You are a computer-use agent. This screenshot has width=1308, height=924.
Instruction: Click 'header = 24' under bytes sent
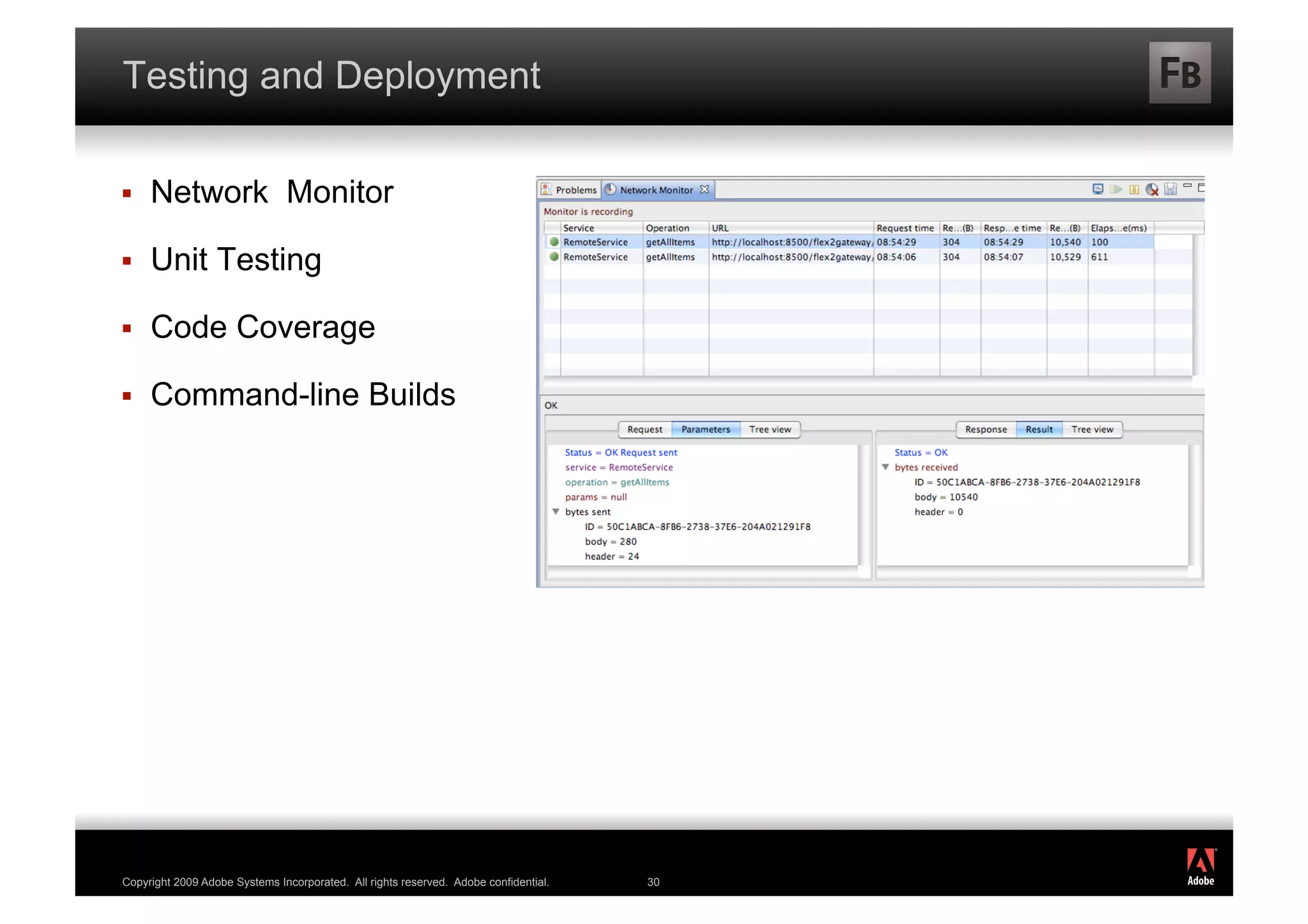point(612,556)
